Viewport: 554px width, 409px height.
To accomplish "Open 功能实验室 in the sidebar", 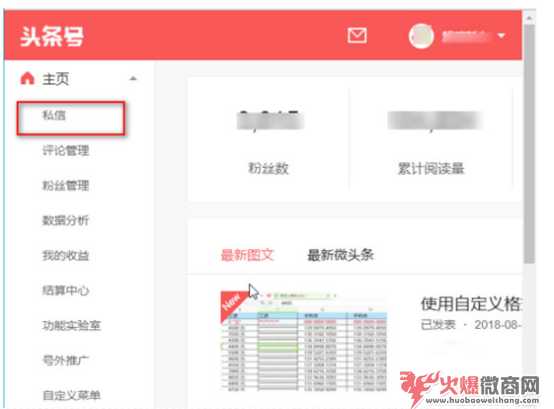I will (72, 325).
